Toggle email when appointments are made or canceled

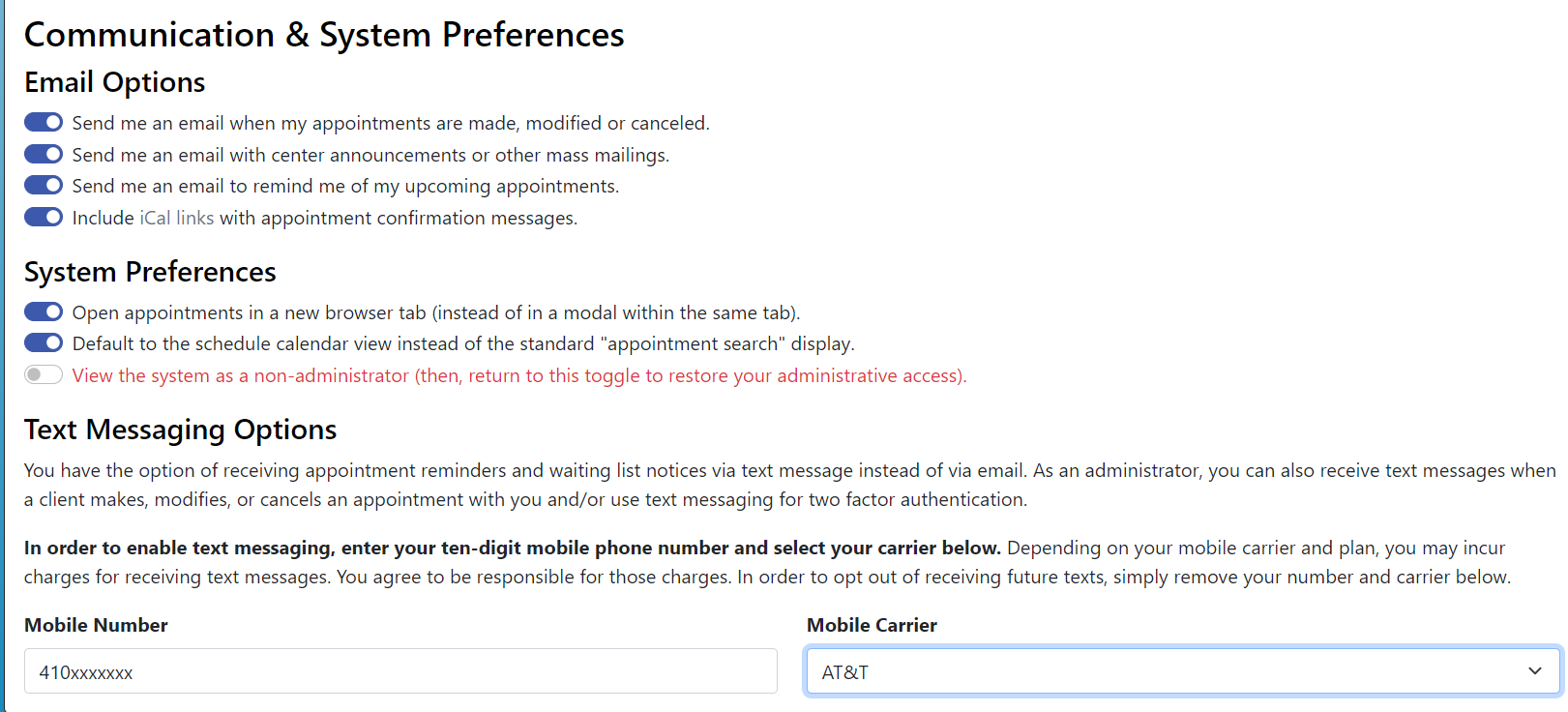click(44, 123)
